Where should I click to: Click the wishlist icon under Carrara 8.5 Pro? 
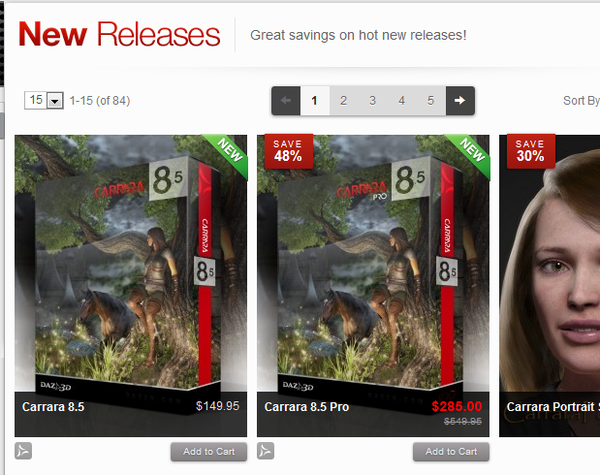pyautogui.click(x=266, y=451)
